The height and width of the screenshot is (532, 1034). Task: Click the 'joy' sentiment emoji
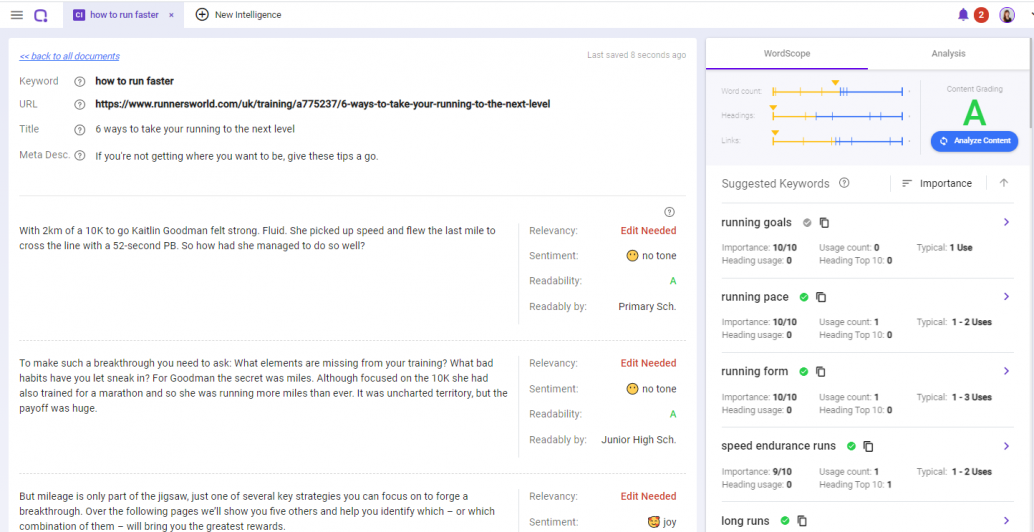(654, 522)
